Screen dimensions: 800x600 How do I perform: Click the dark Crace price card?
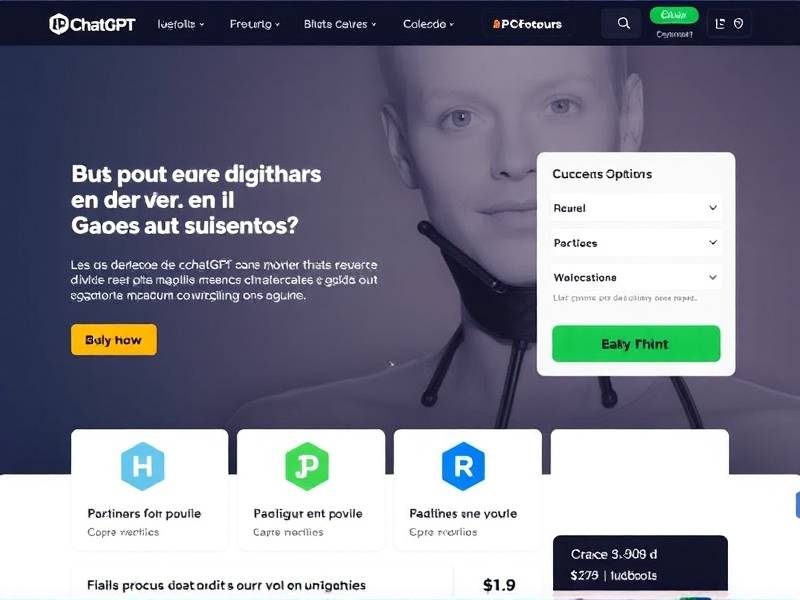click(x=640, y=564)
